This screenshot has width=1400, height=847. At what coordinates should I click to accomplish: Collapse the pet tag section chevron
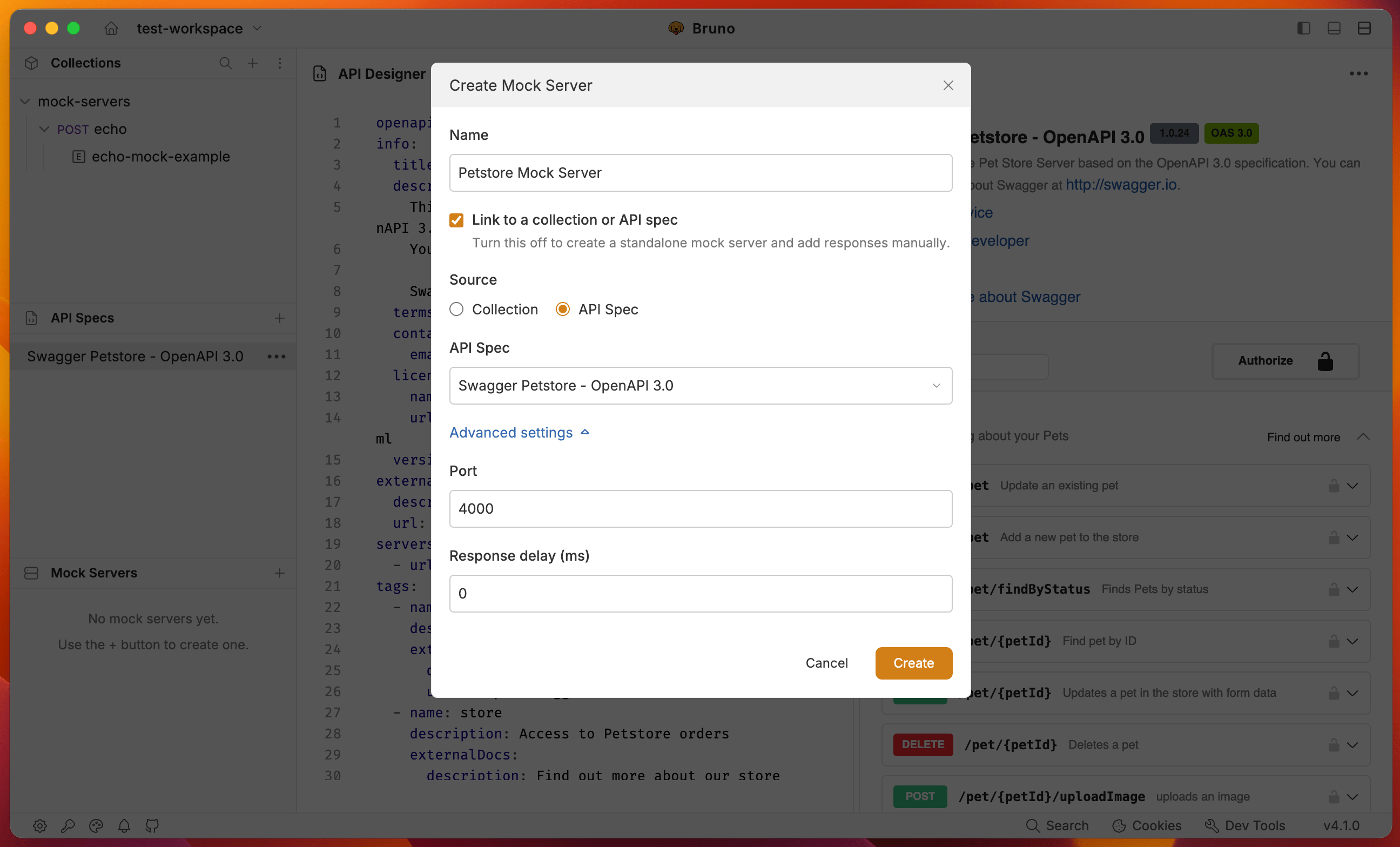[1363, 437]
